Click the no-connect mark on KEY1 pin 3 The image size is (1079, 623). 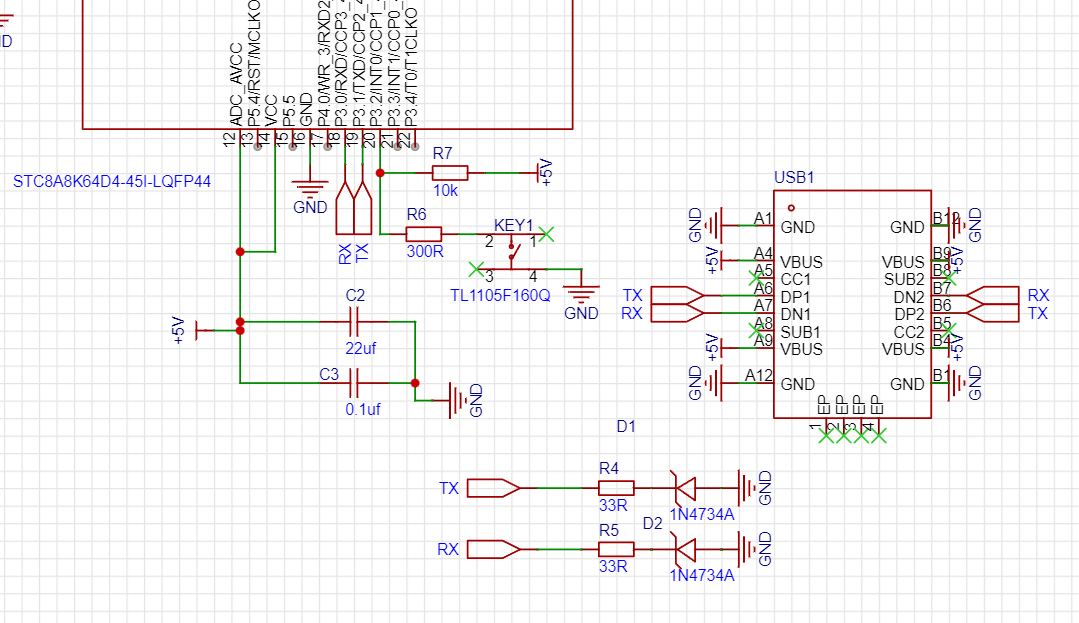tap(476, 268)
